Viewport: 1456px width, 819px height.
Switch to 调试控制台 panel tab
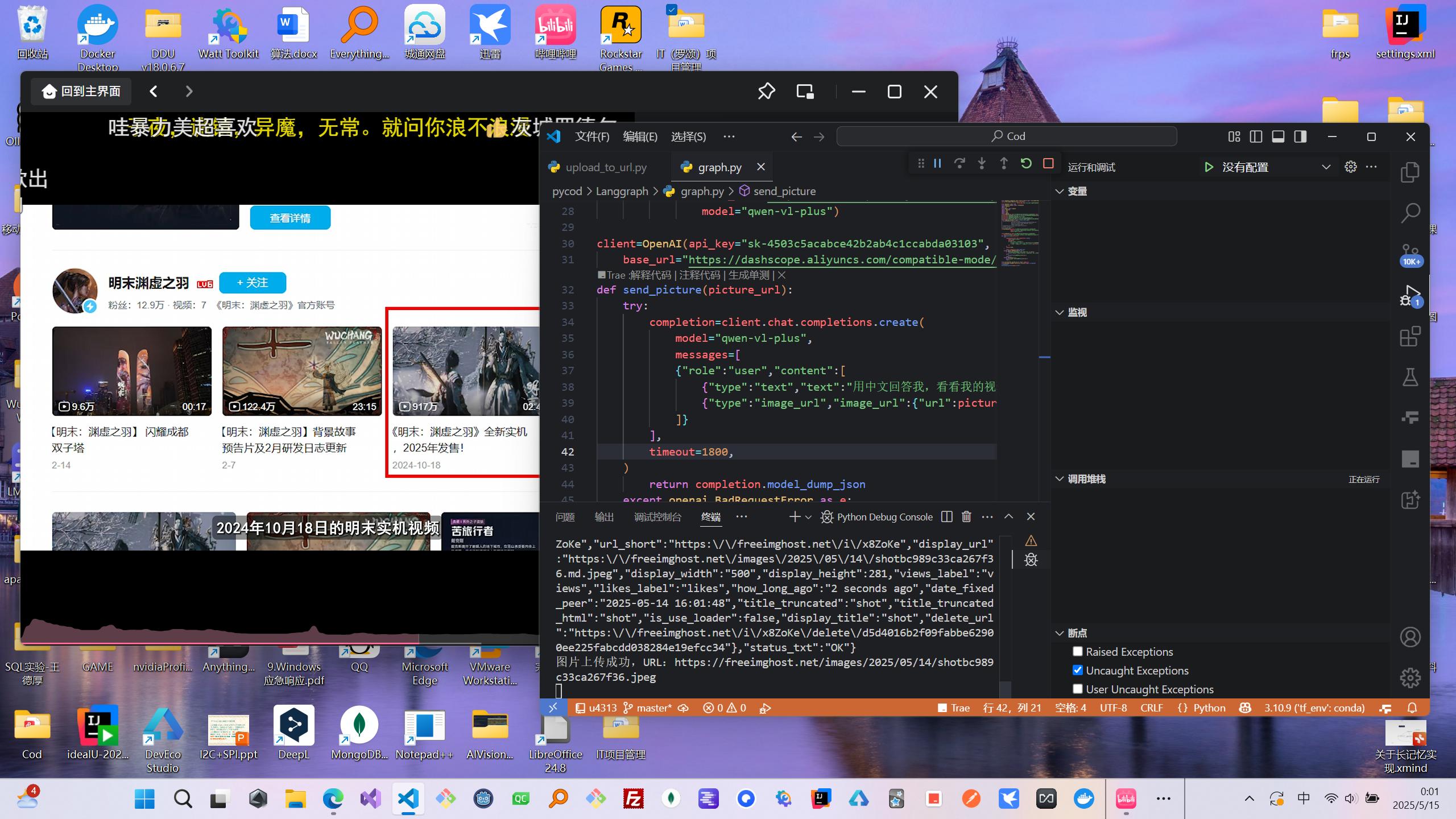click(657, 517)
